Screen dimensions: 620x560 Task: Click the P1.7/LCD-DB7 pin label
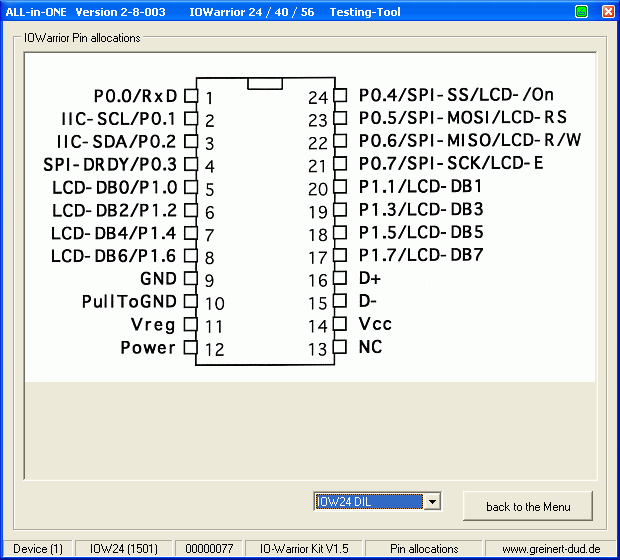[421, 255]
